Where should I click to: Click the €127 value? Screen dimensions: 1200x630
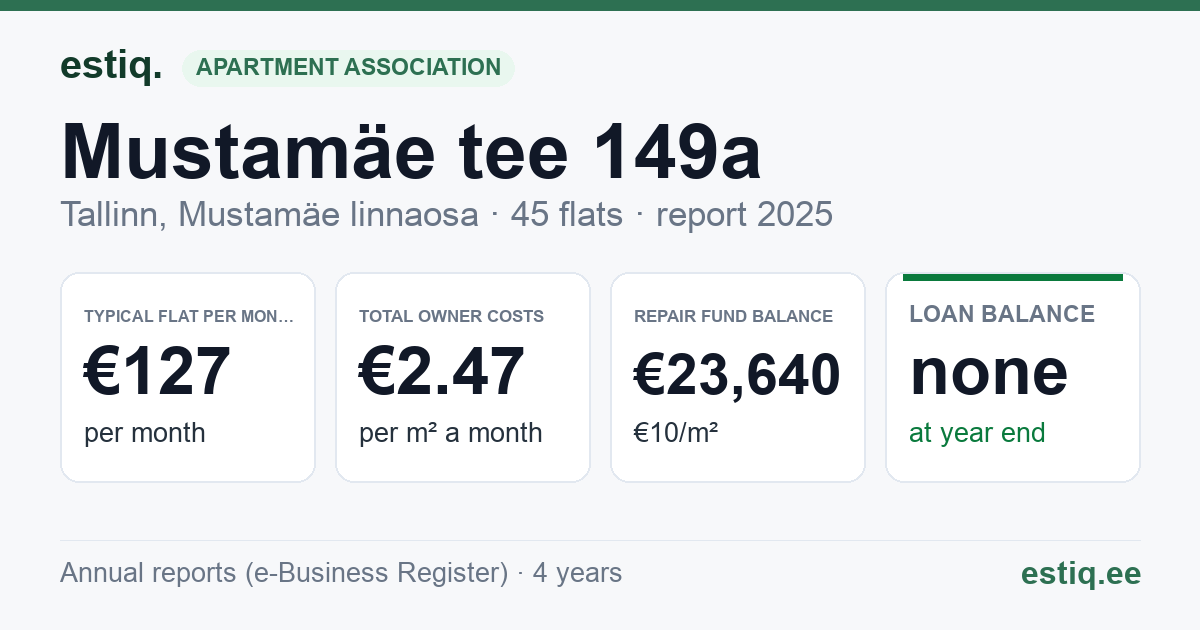tap(157, 371)
